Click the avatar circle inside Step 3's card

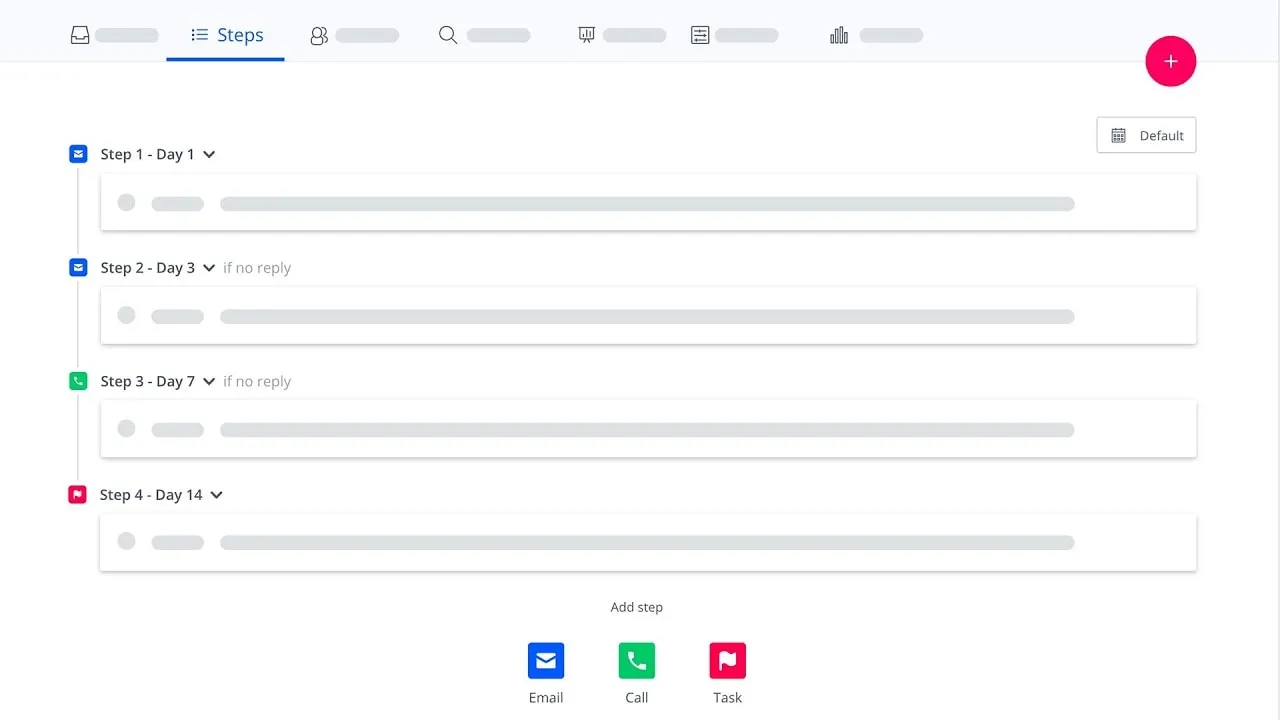coord(126,428)
